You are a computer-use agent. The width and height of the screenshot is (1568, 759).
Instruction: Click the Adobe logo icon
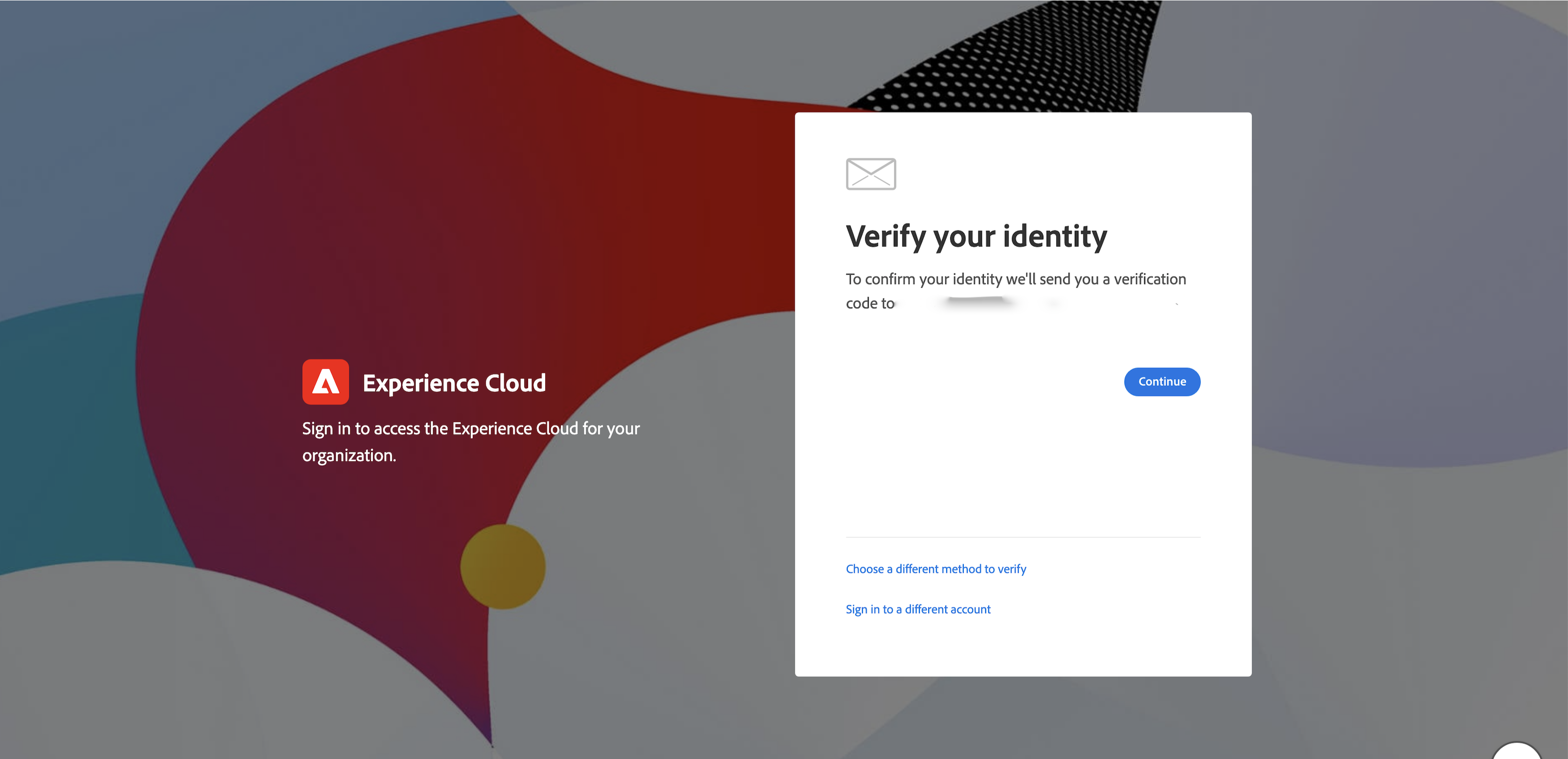[325, 382]
